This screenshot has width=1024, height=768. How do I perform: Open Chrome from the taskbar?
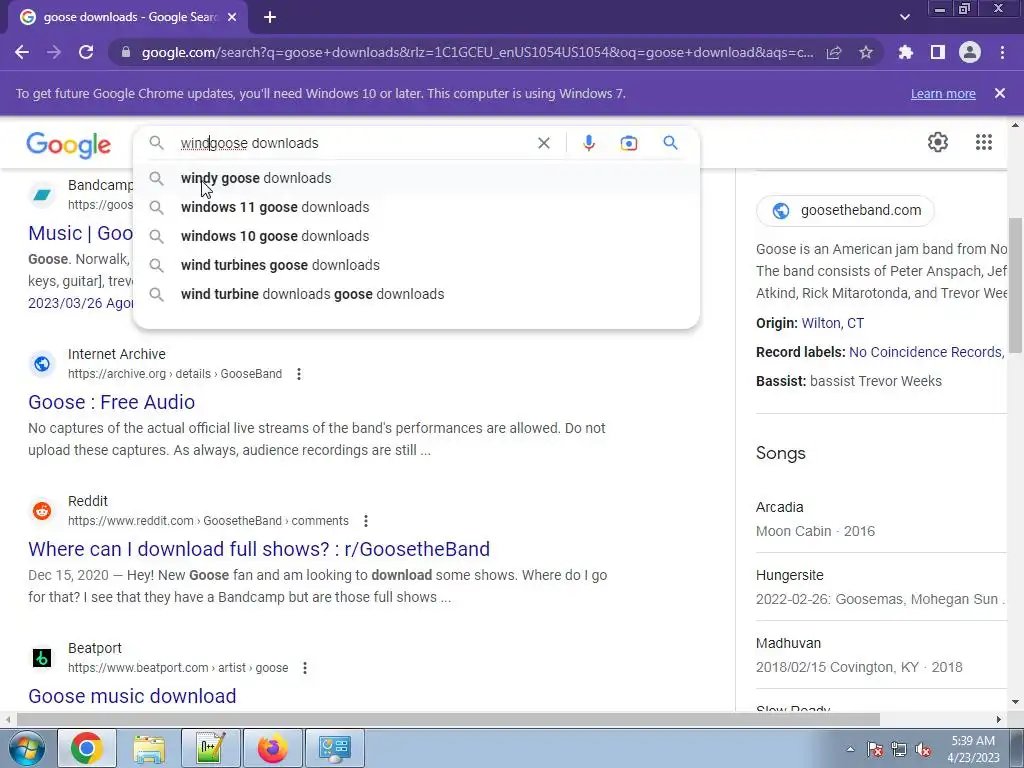pyautogui.click(x=86, y=748)
